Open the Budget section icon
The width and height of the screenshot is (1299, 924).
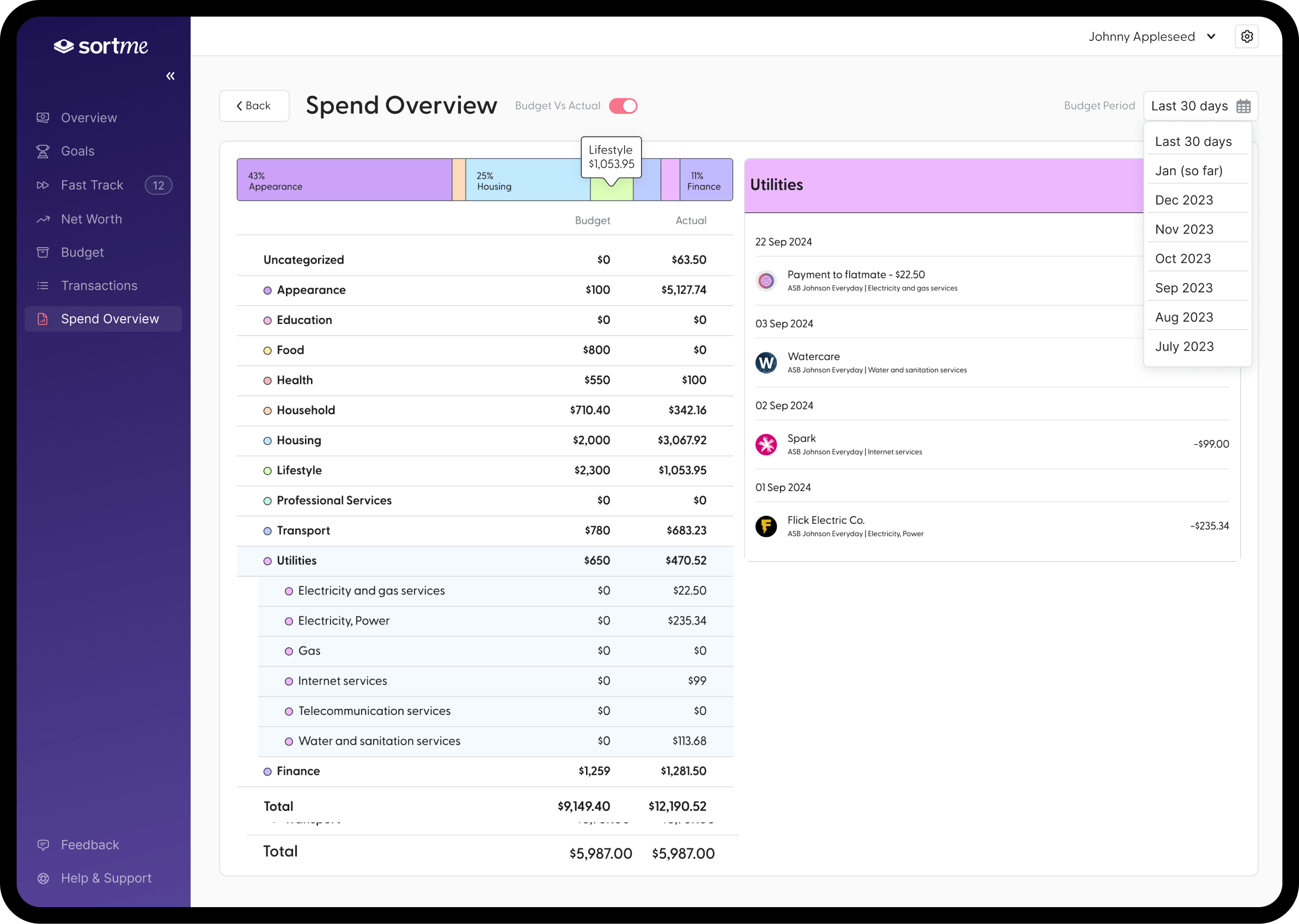point(43,252)
